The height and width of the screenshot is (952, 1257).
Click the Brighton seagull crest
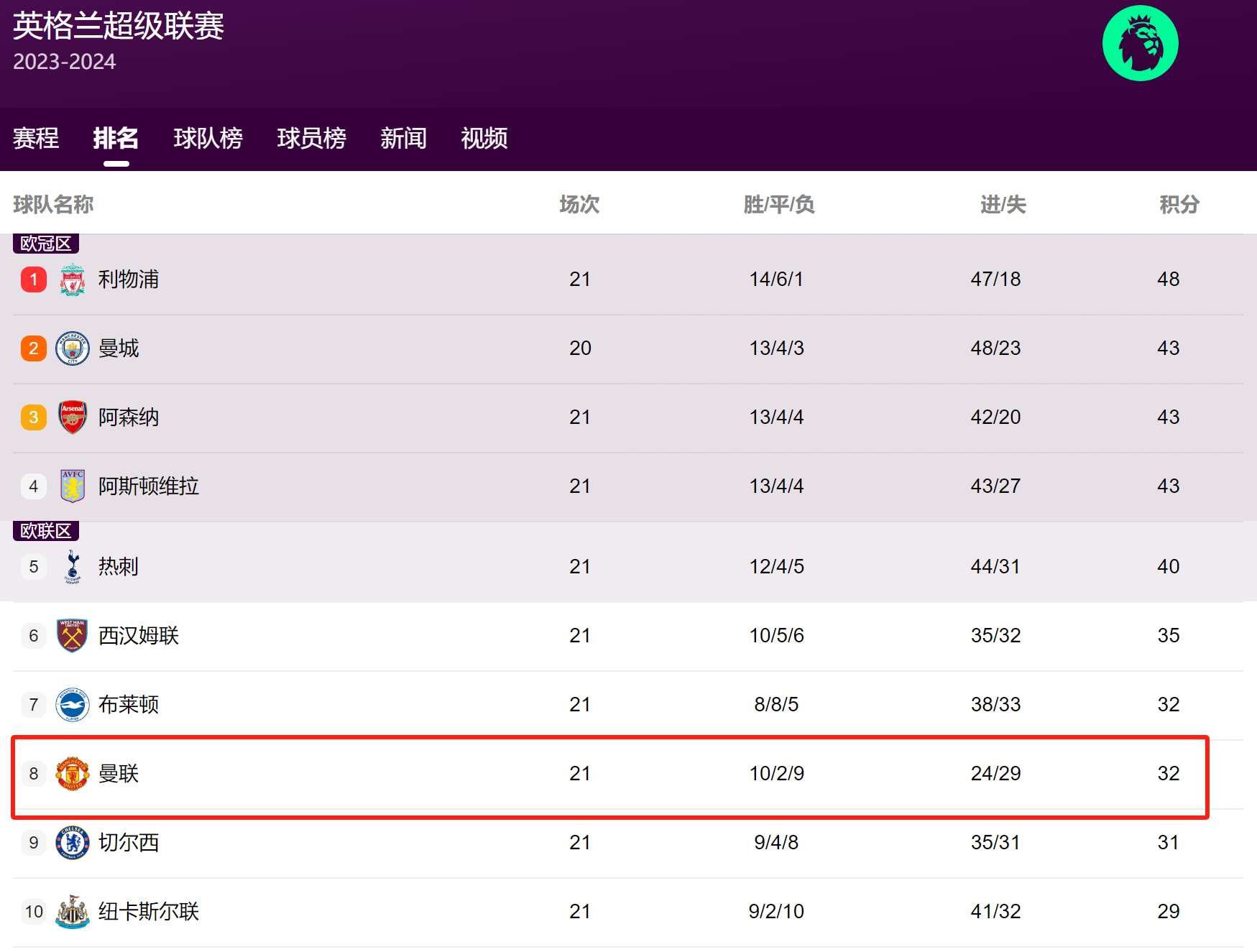(73, 705)
